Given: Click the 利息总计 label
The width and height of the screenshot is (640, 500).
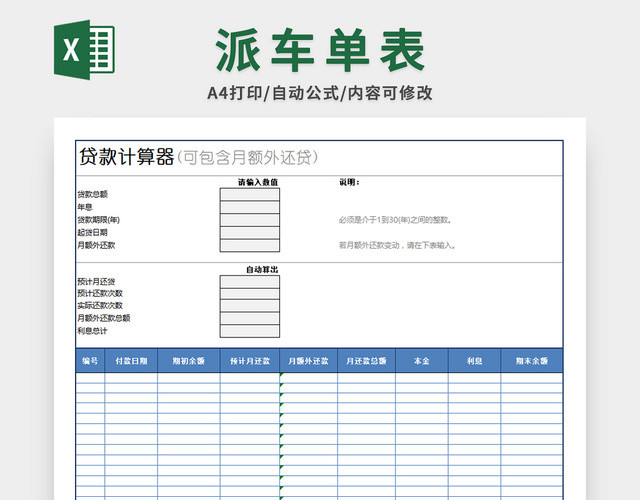Looking at the screenshot, I should (x=92, y=331).
